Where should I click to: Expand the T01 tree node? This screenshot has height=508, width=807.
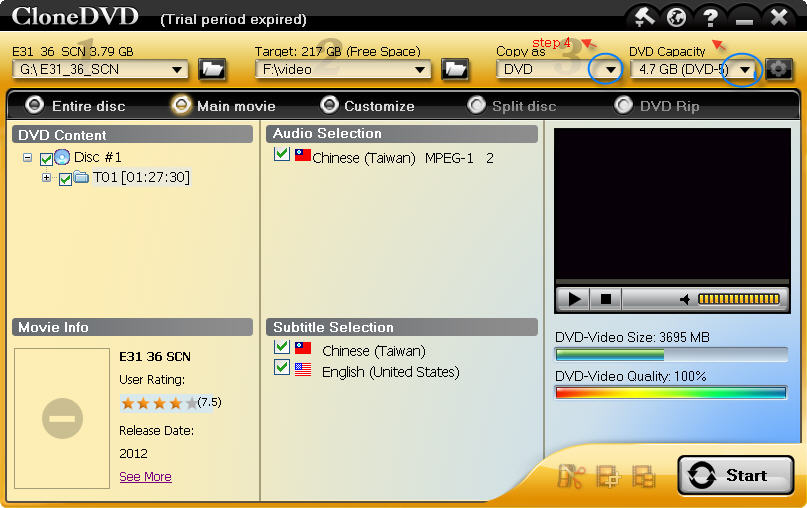click(46, 178)
